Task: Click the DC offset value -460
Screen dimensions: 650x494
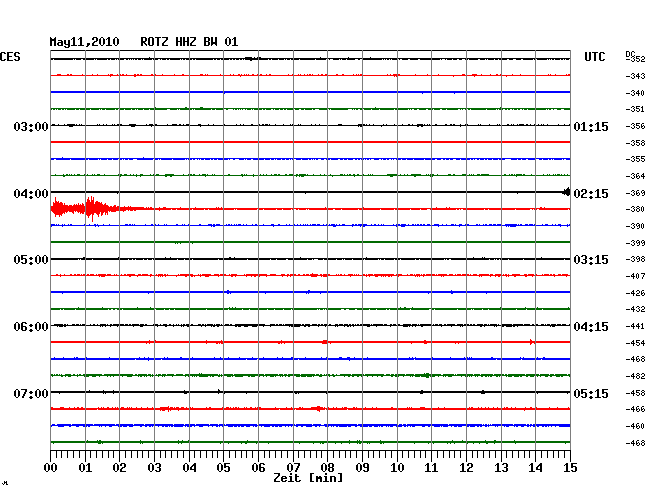Action: click(x=635, y=426)
